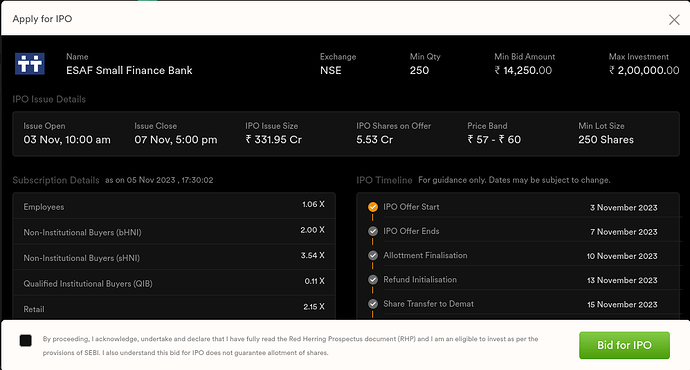This screenshot has width=690, height=370.
Task: Click the 'For guidance only' timeline note
Action: [514, 180]
